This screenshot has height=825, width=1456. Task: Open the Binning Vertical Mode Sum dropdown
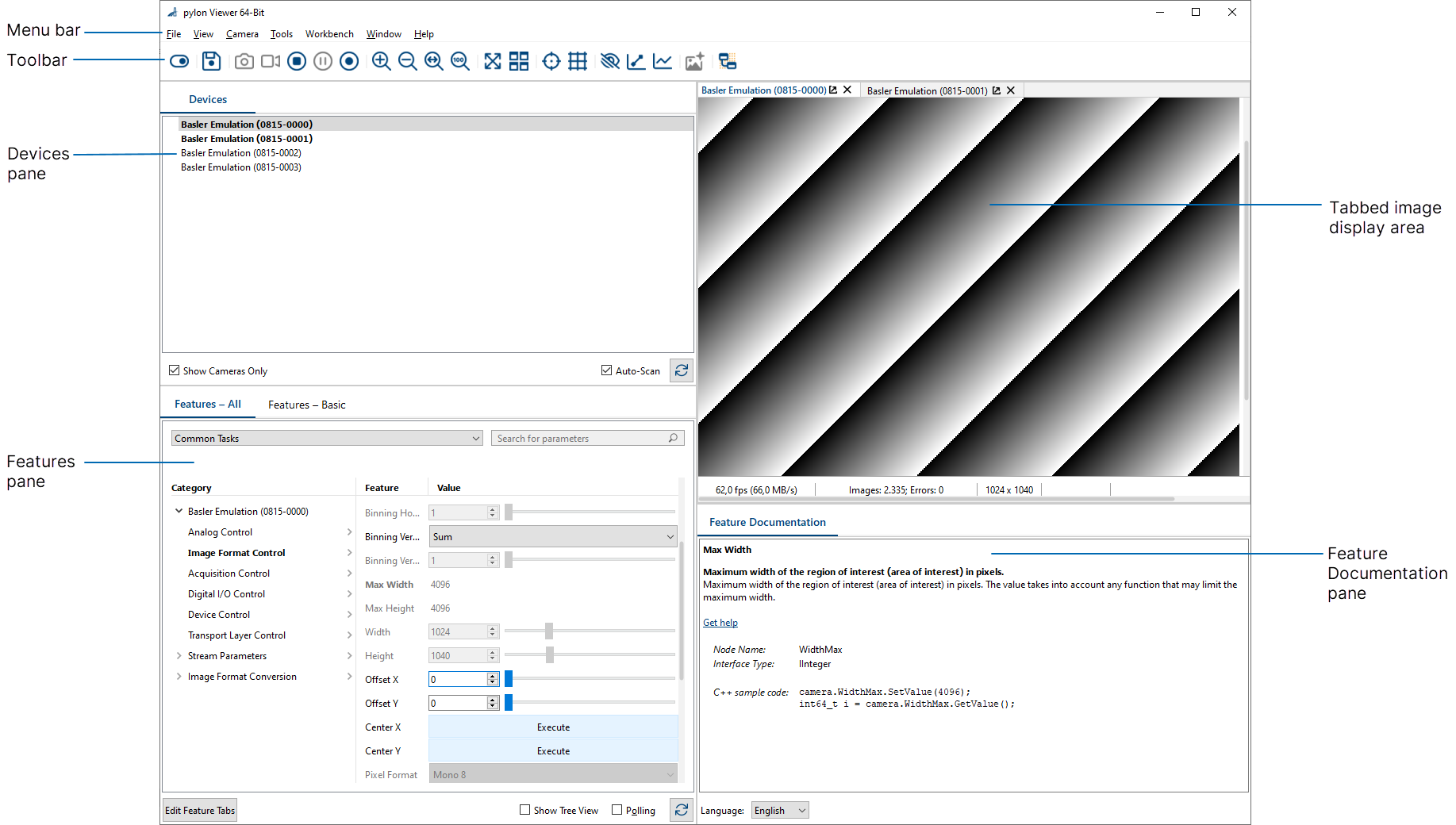point(553,537)
